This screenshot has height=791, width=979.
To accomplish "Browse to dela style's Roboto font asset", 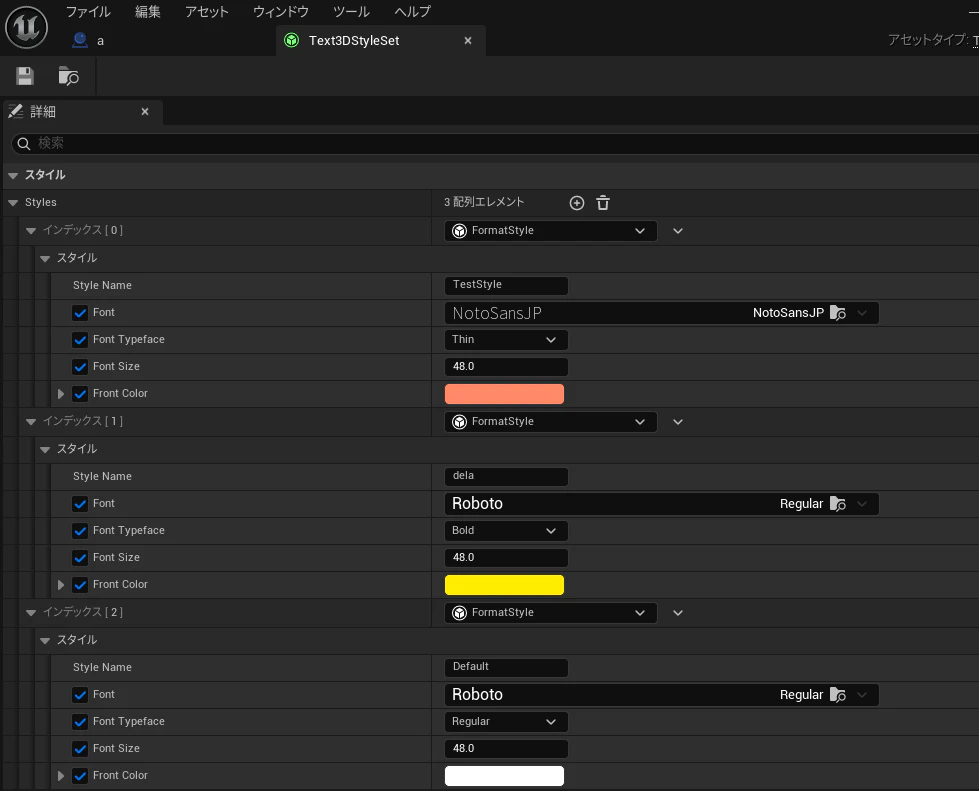I will pos(838,504).
